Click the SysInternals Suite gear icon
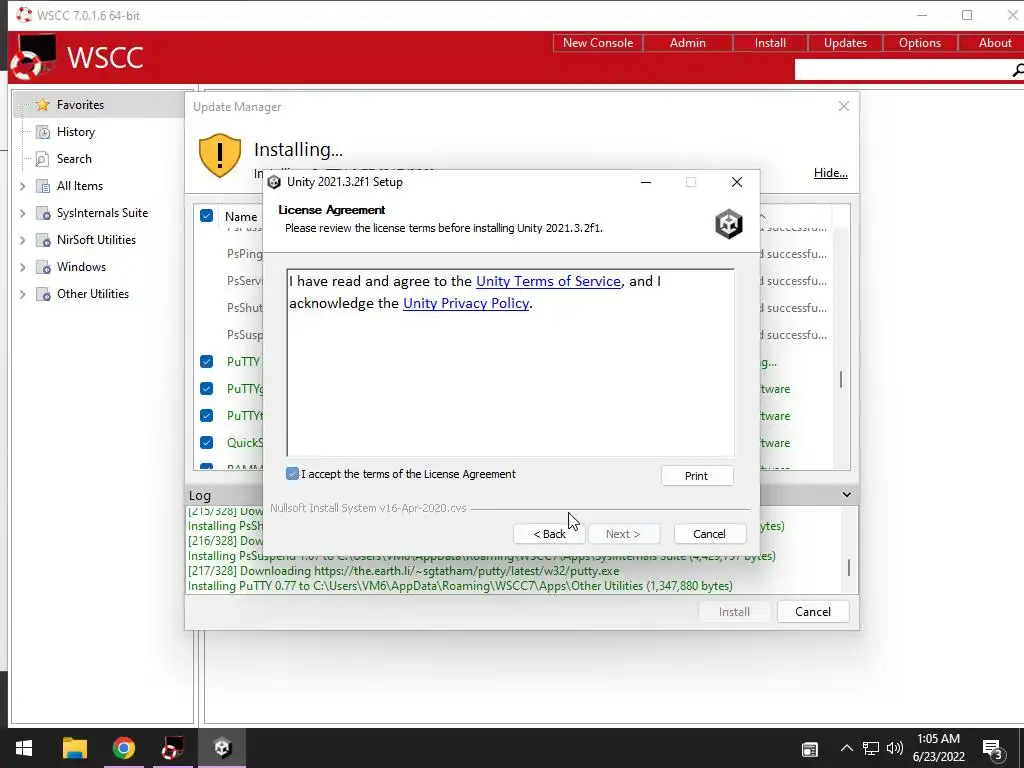The image size is (1024, 768). coord(43,214)
